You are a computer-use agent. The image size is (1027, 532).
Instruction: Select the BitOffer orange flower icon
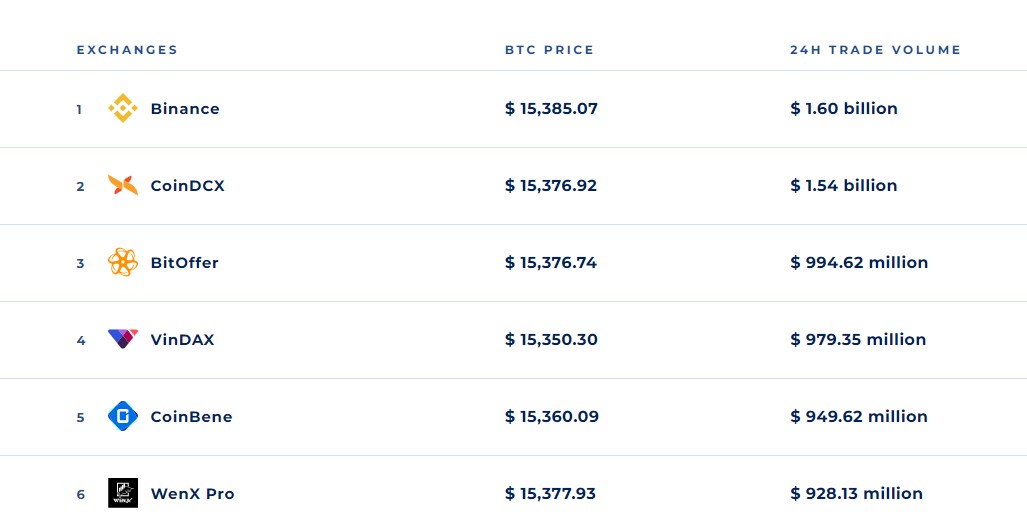(122, 262)
